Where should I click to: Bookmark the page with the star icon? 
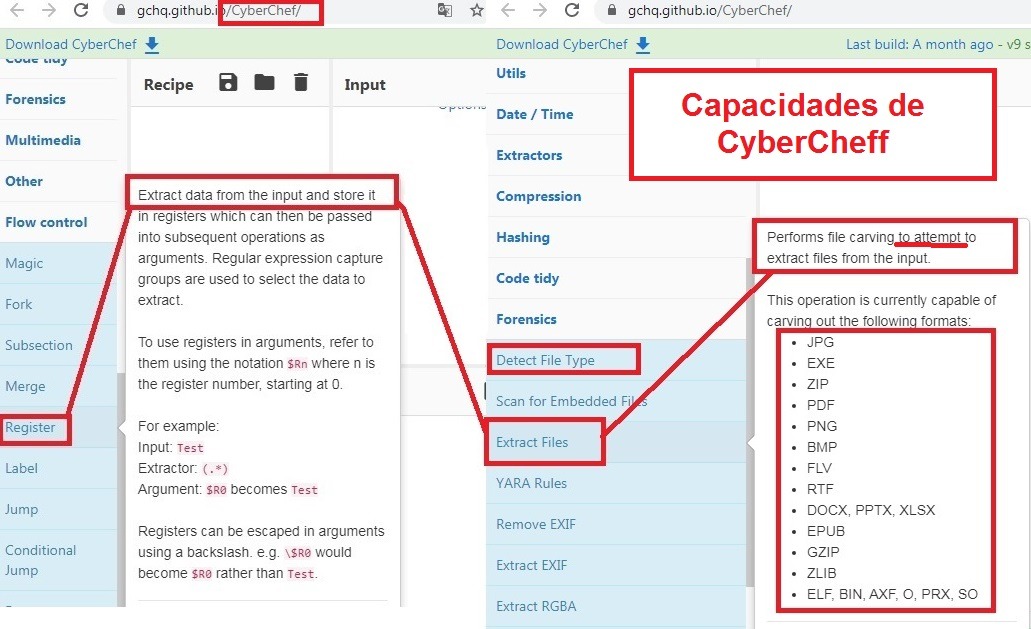click(477, 10)
